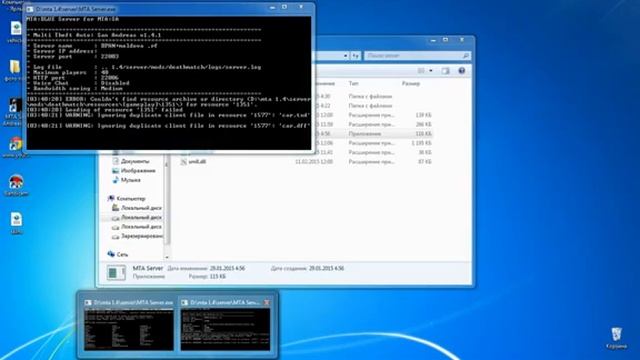Screen dimensions: 640x360
Task: Click the Музыка music note icon
Action: click(x=116, y=180)
